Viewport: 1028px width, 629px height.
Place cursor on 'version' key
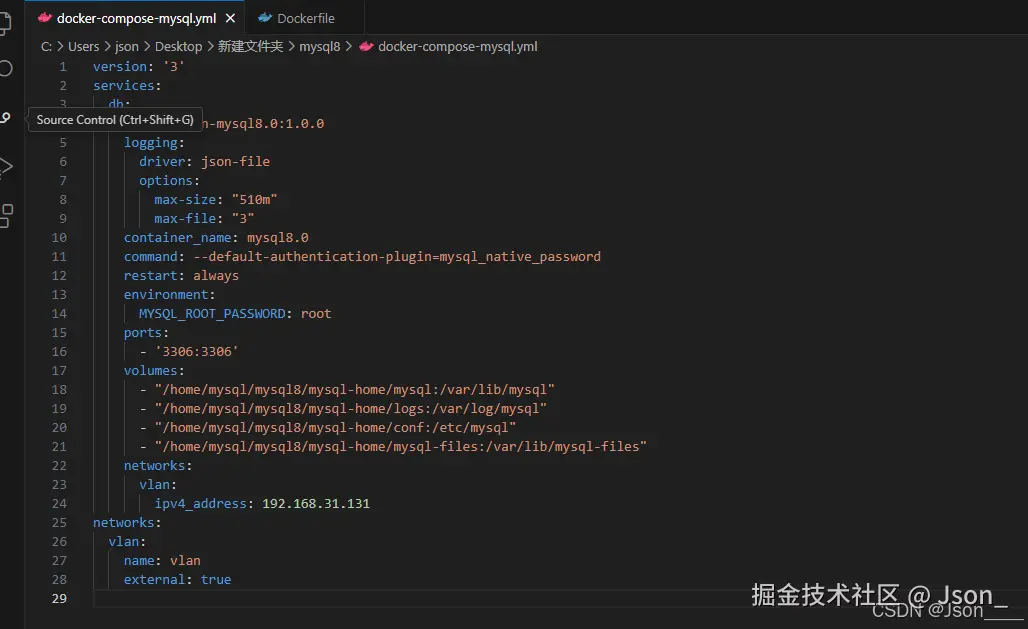(120, 66)
